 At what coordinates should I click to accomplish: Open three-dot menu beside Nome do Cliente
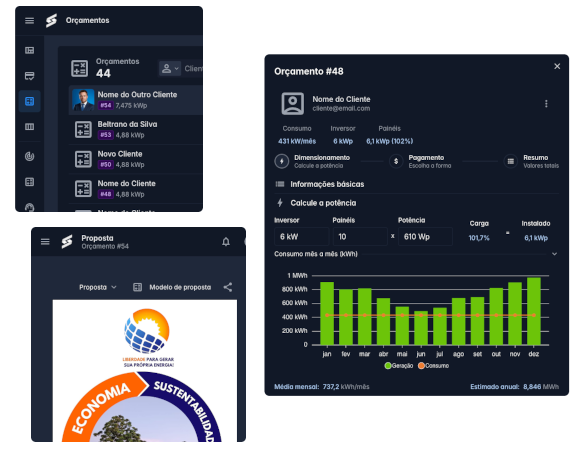pyautogui.click(x=546, y=104)
